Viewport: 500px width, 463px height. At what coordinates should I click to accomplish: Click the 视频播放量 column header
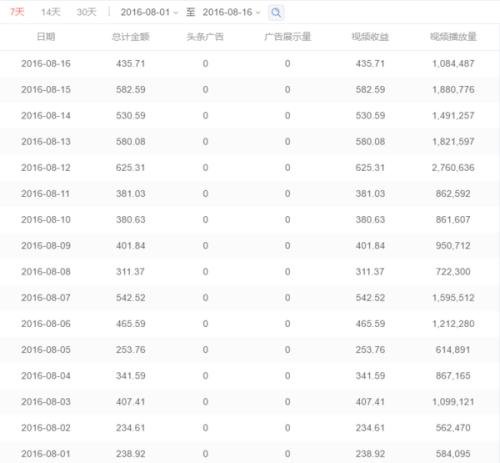pos(453,37)
